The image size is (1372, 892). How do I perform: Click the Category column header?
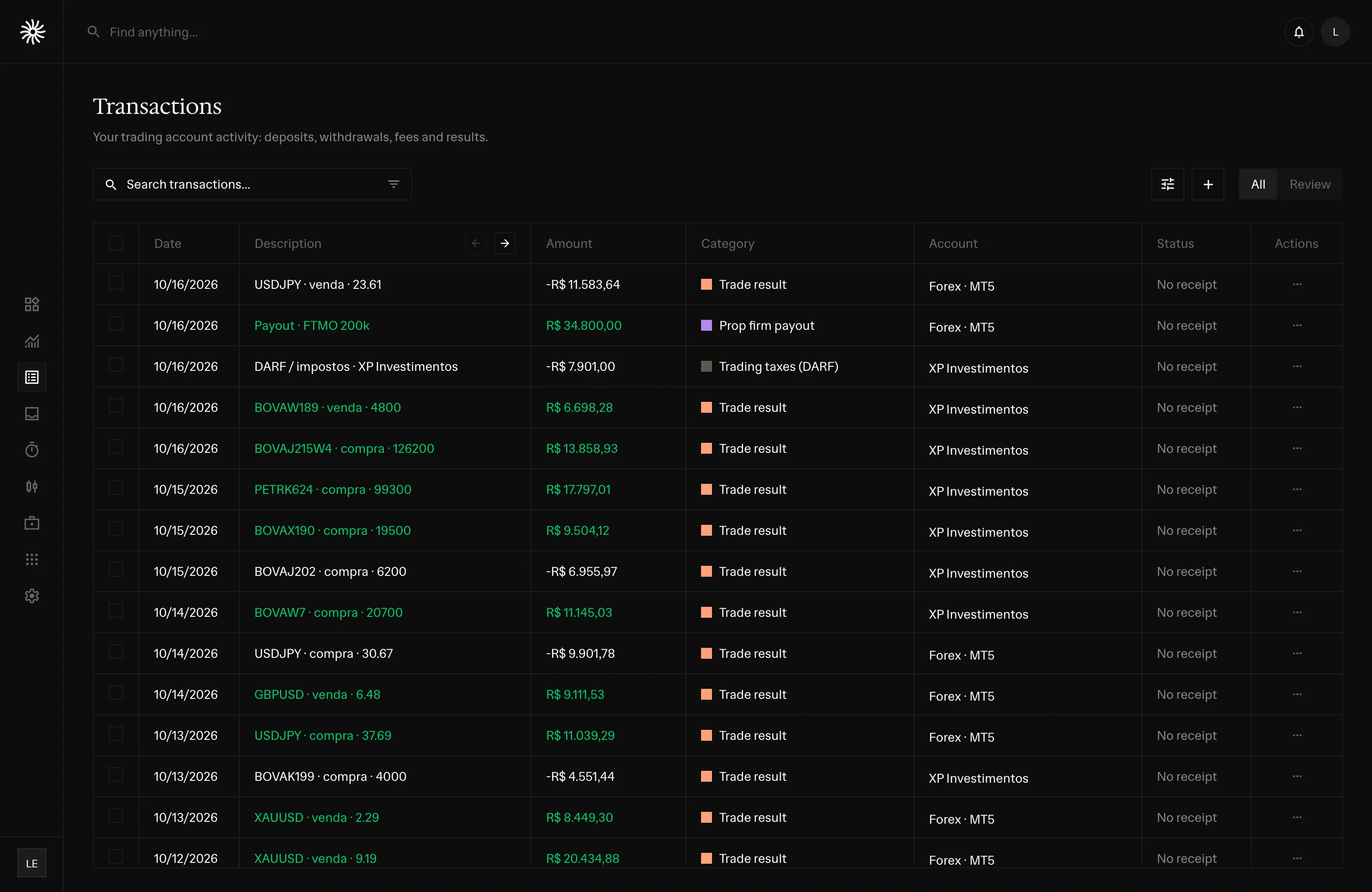pyautogui.click(x=727, y=244)
